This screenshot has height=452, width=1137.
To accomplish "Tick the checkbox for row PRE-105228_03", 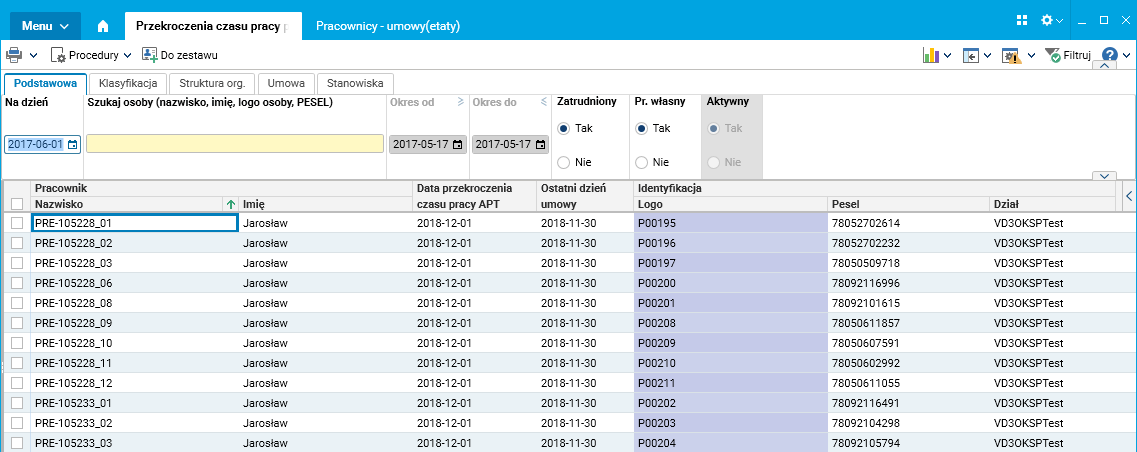I will coord(16,263).
